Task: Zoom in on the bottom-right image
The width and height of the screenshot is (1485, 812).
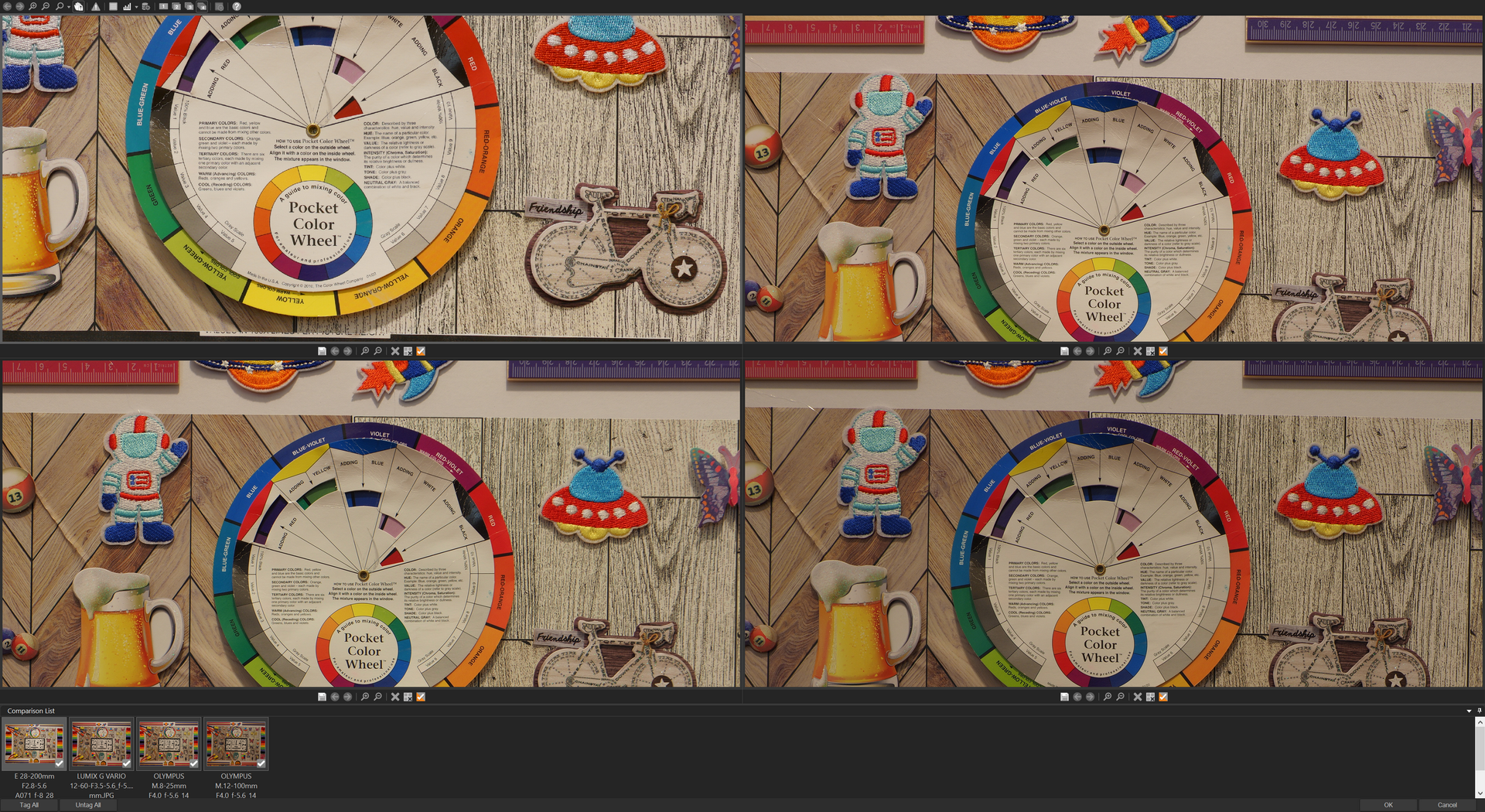Action: (1108, 696)
